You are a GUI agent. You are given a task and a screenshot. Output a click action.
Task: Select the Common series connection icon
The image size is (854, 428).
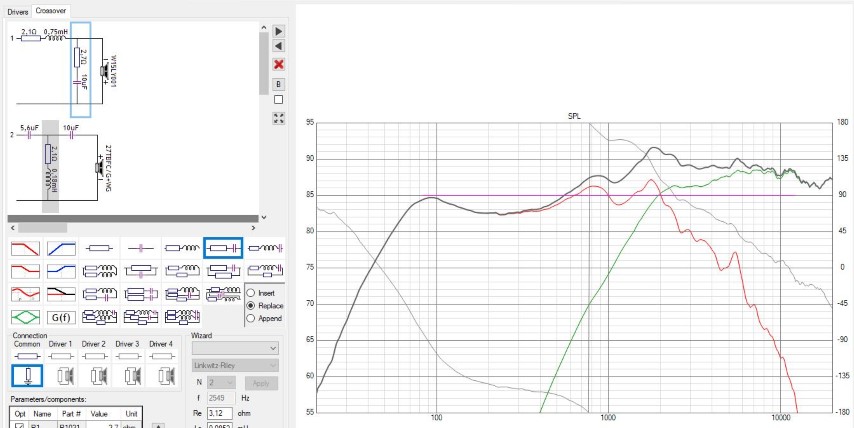27,356
